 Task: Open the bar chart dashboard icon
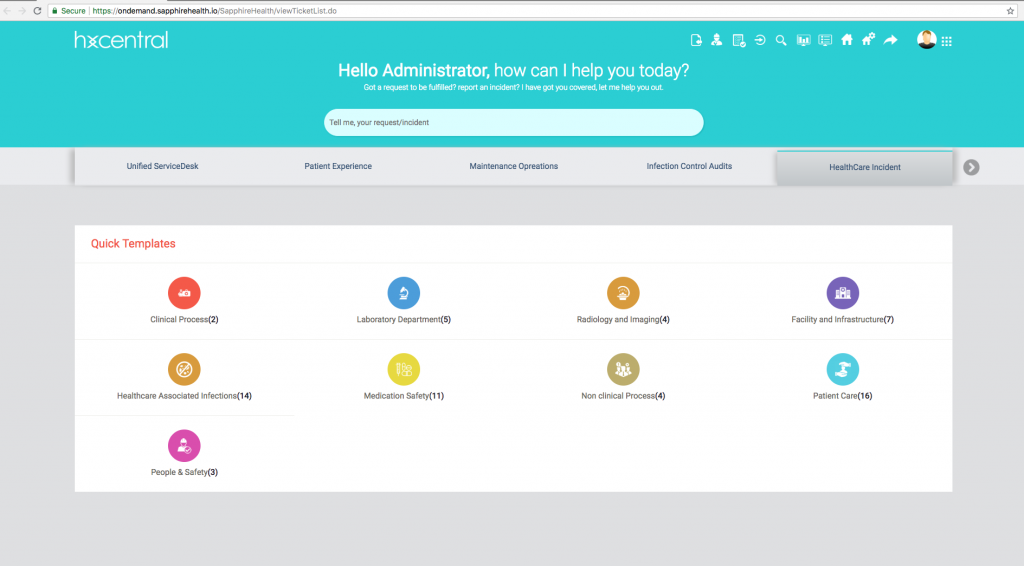point(803,41)
